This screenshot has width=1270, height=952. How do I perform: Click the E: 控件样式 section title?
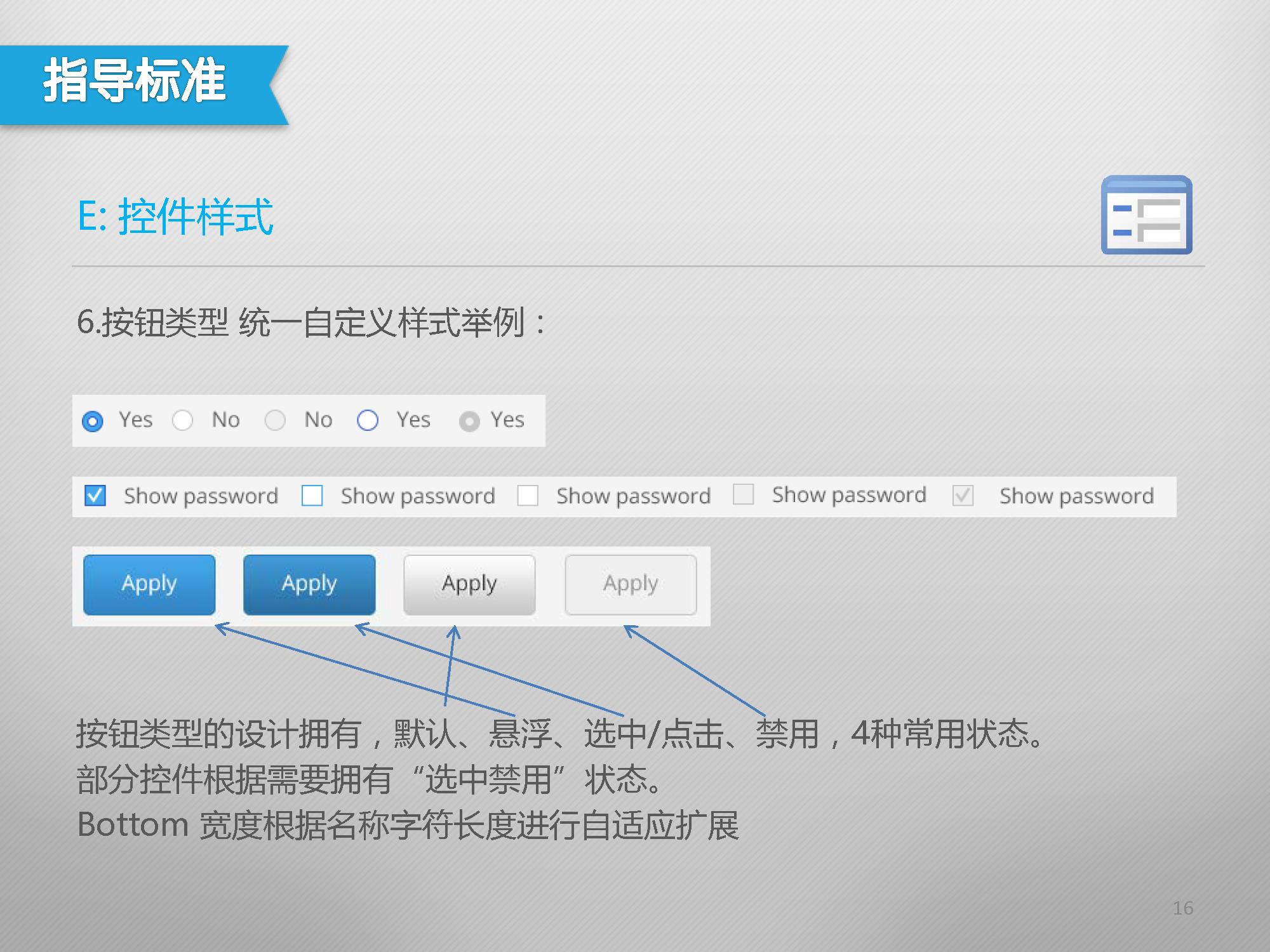[175, 216]
